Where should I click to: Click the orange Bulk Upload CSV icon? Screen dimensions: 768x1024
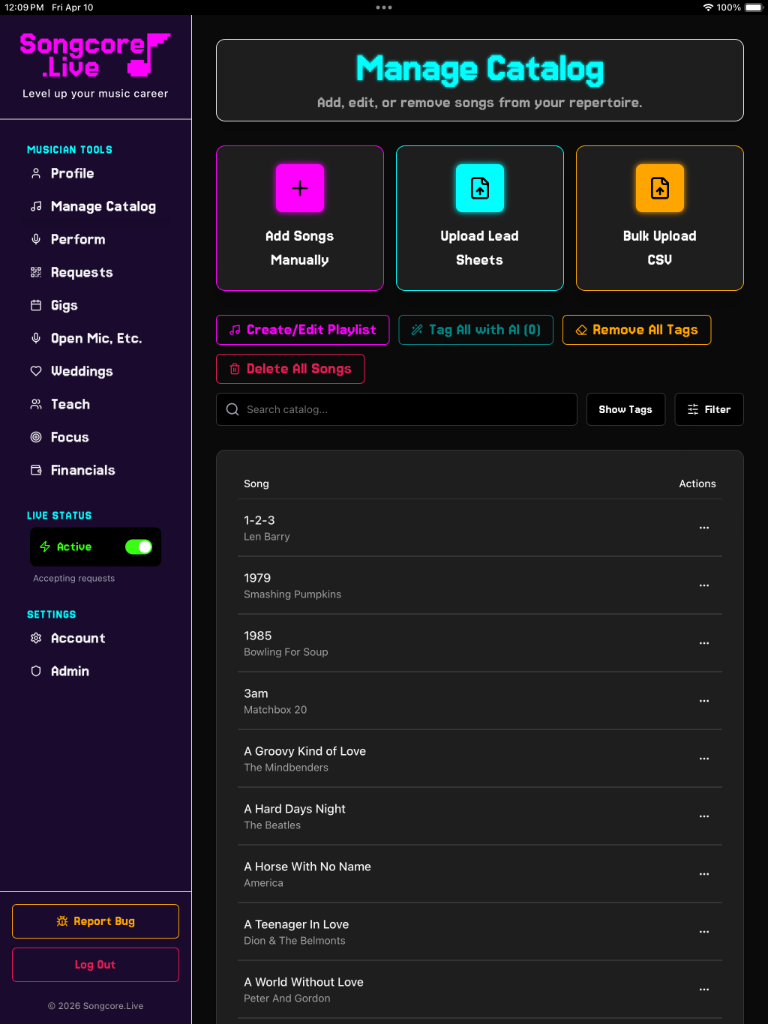pyautogui.click(x=660, y=188)
